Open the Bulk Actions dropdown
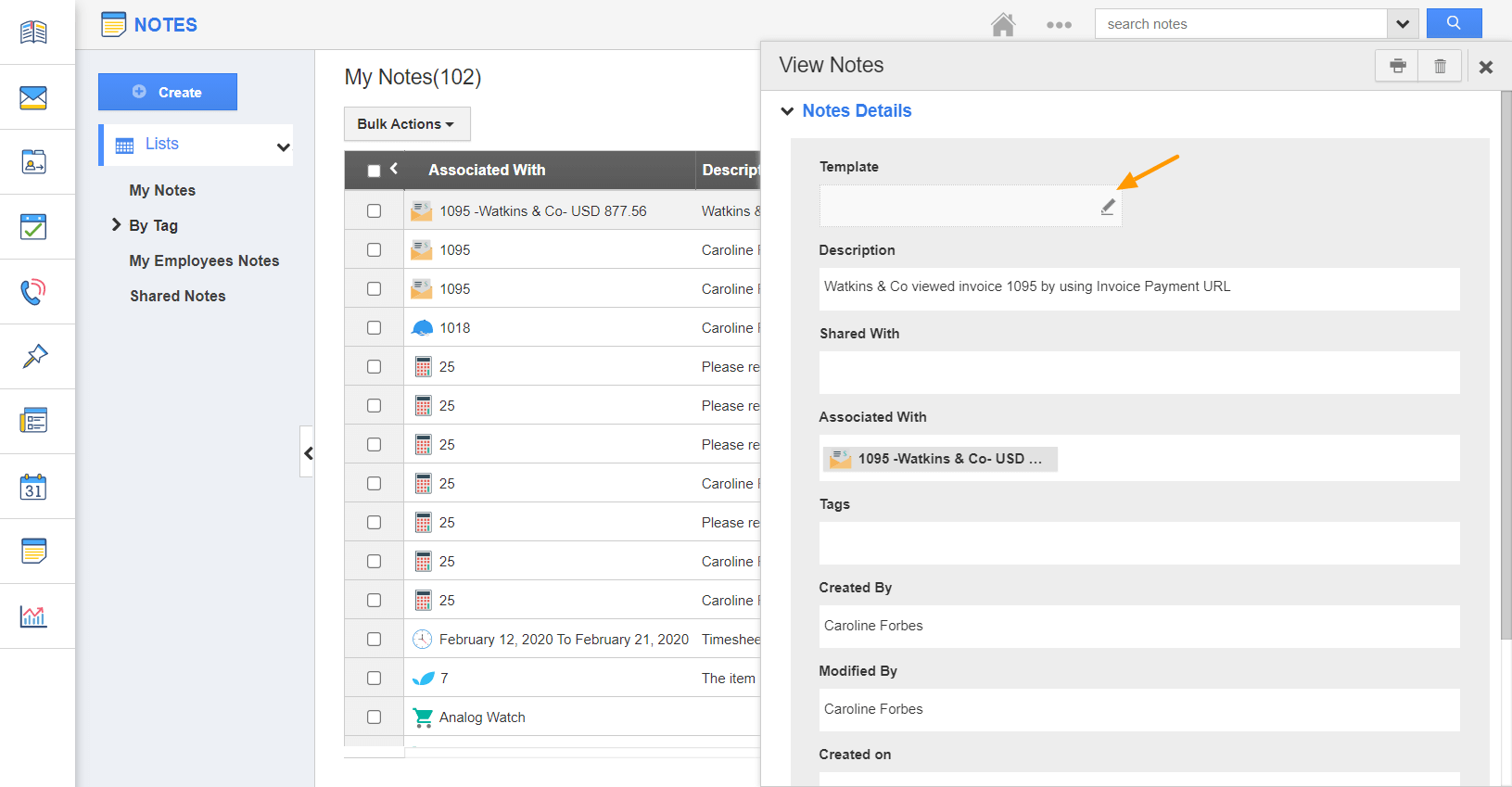1512x787 pixels. [406, 124]
